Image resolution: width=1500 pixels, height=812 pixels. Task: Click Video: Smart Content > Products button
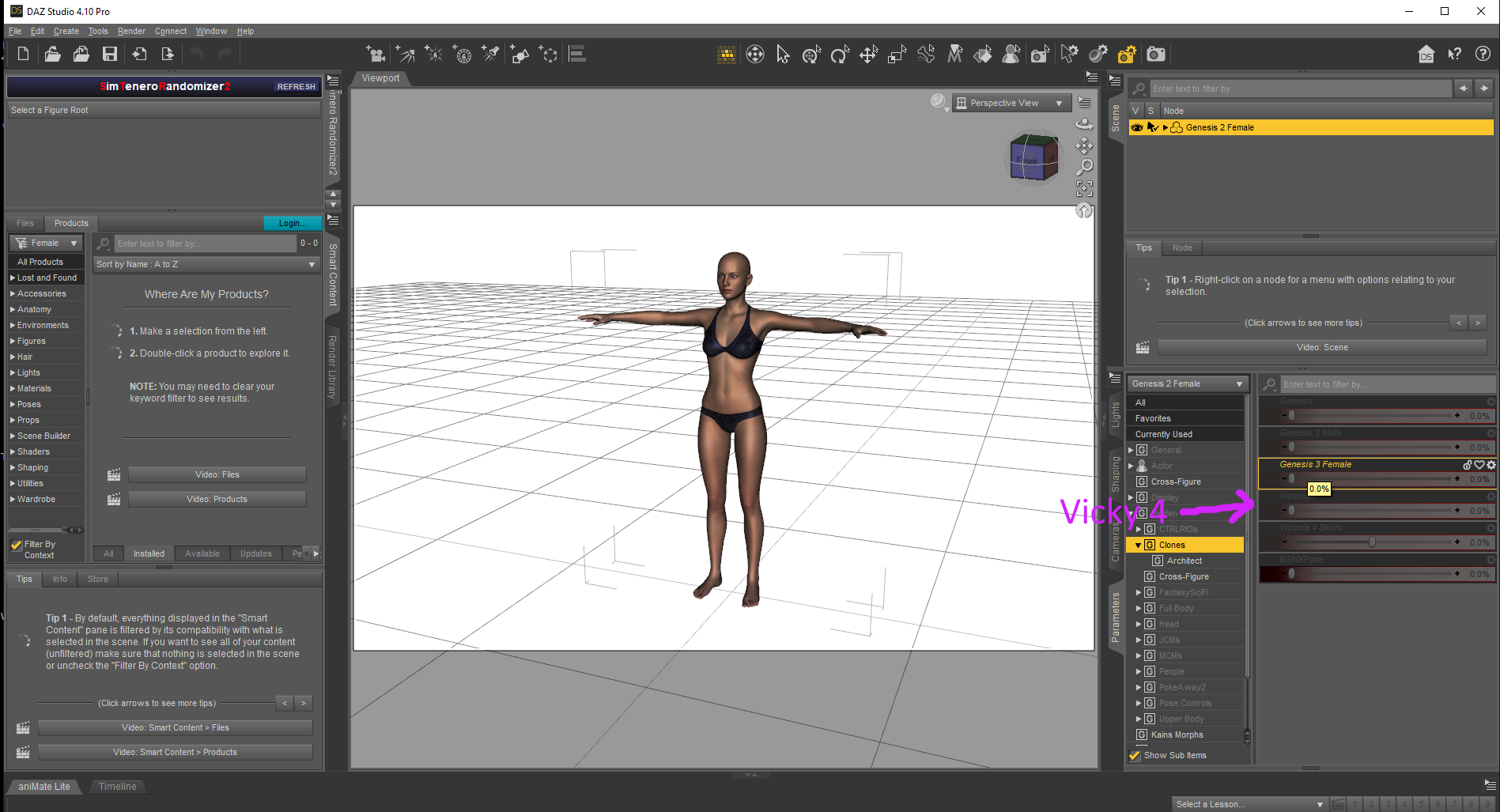pos(175,752)
